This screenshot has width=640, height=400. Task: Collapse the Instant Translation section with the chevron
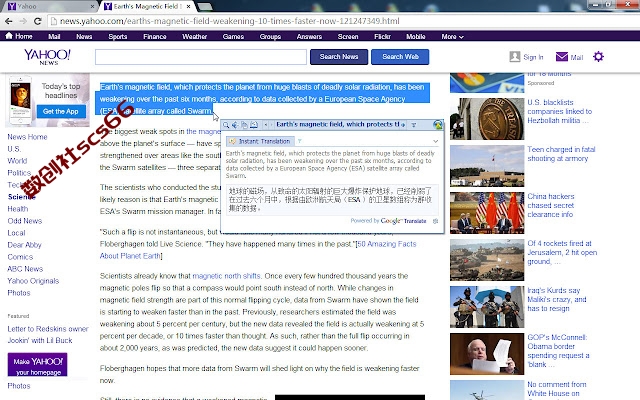point(436,141)
